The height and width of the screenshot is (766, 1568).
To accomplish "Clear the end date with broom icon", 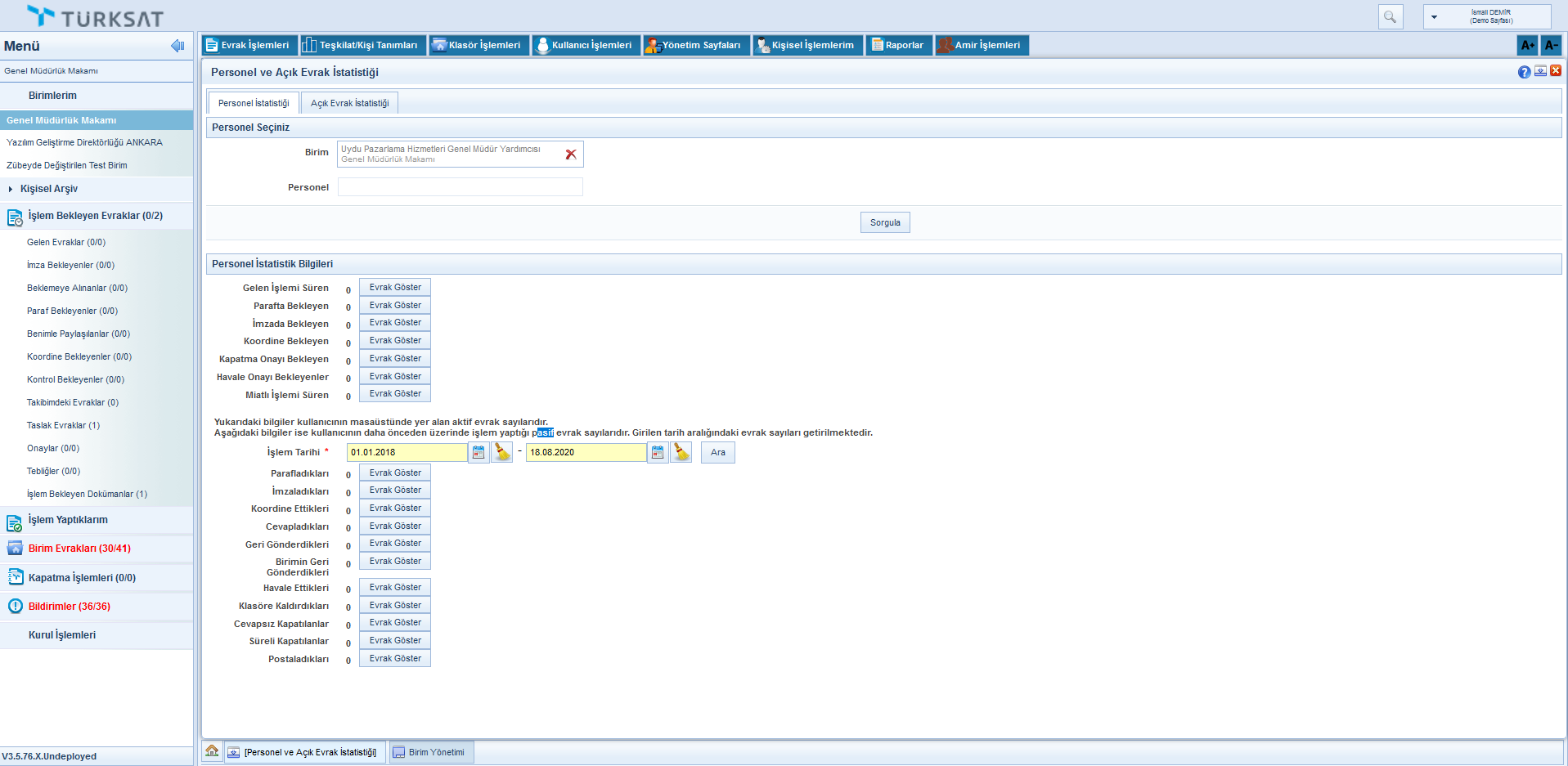I will pos(681,452).
